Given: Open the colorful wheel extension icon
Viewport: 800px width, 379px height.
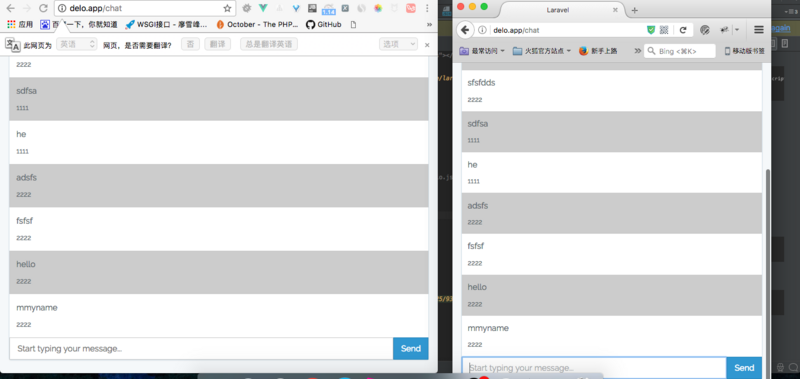Looking at the screenshot, I should 378,8.
